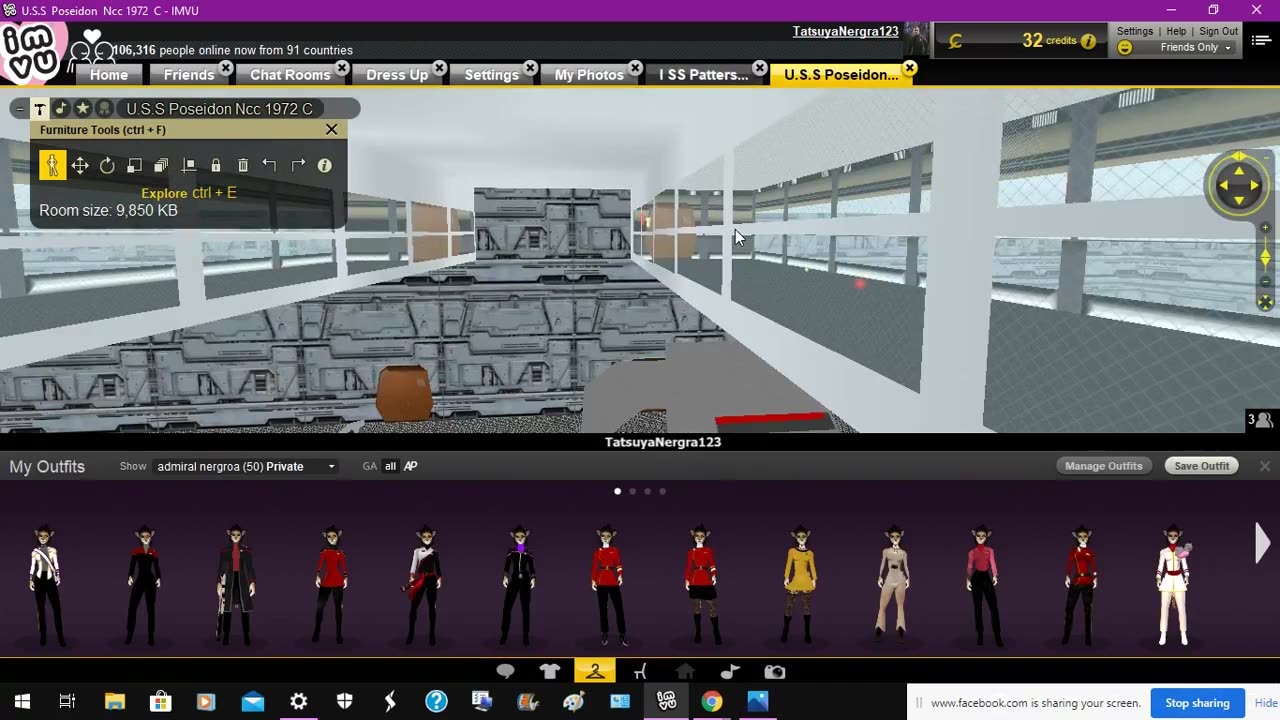Select the Rotate furniture tool
Image resolution: width=1280 pixels, height=720 pixels.
107,165
